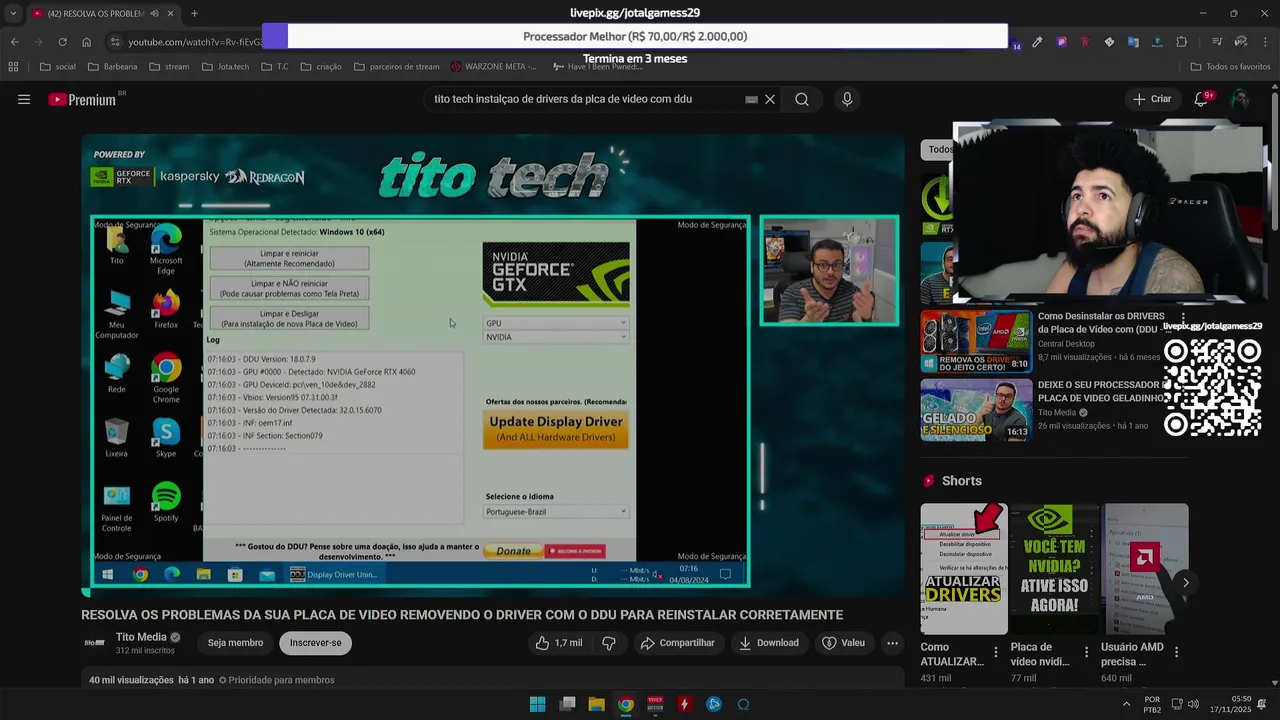This screenshot has height=720, width=1280.
Task: Open the account avatar menu
Action: tap(1240, 99)
